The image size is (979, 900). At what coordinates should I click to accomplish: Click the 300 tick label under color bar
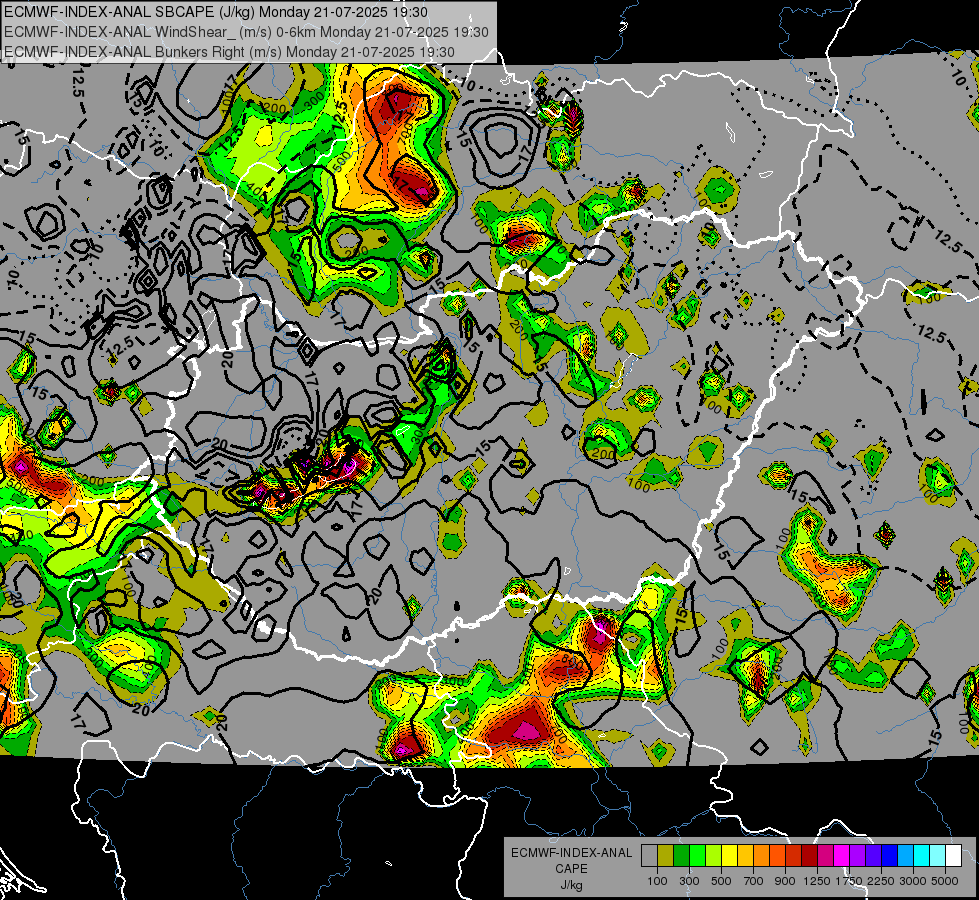(x=689, y=881)
